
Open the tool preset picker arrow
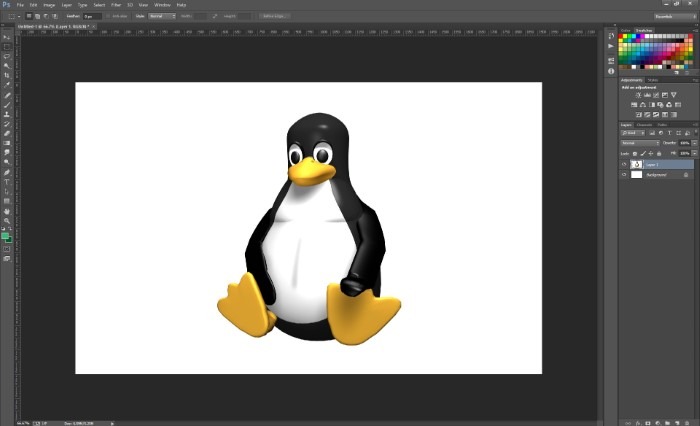click(19, 16)
